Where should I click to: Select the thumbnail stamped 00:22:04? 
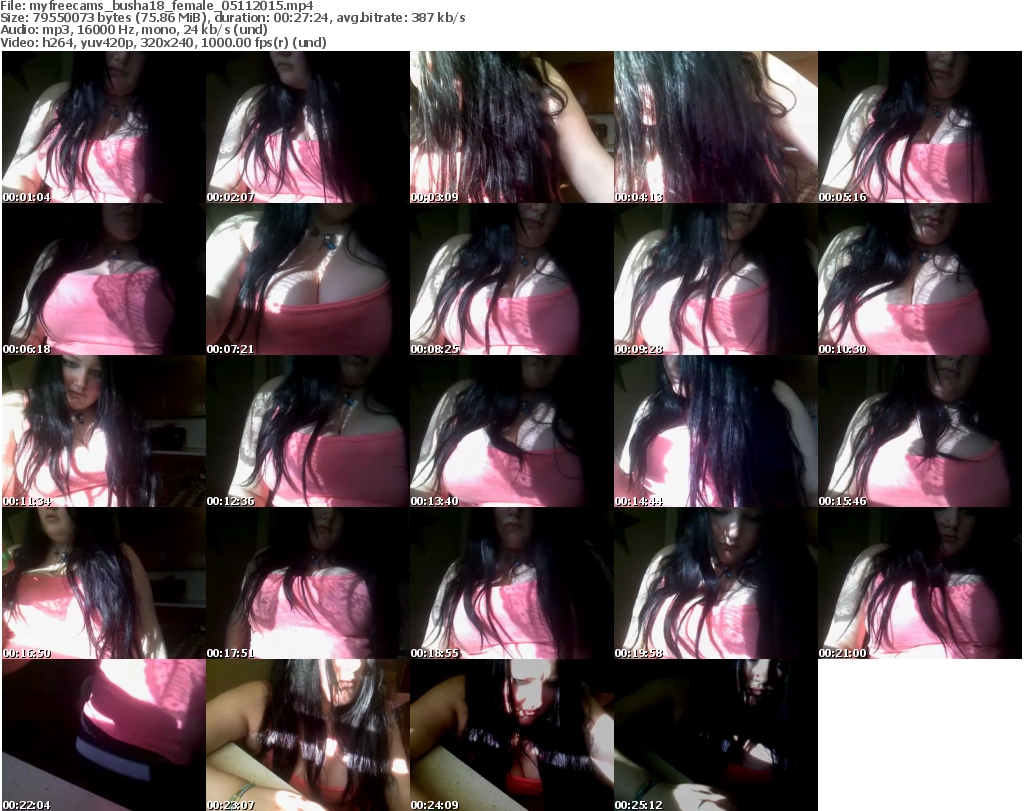(x=104, y=735)
